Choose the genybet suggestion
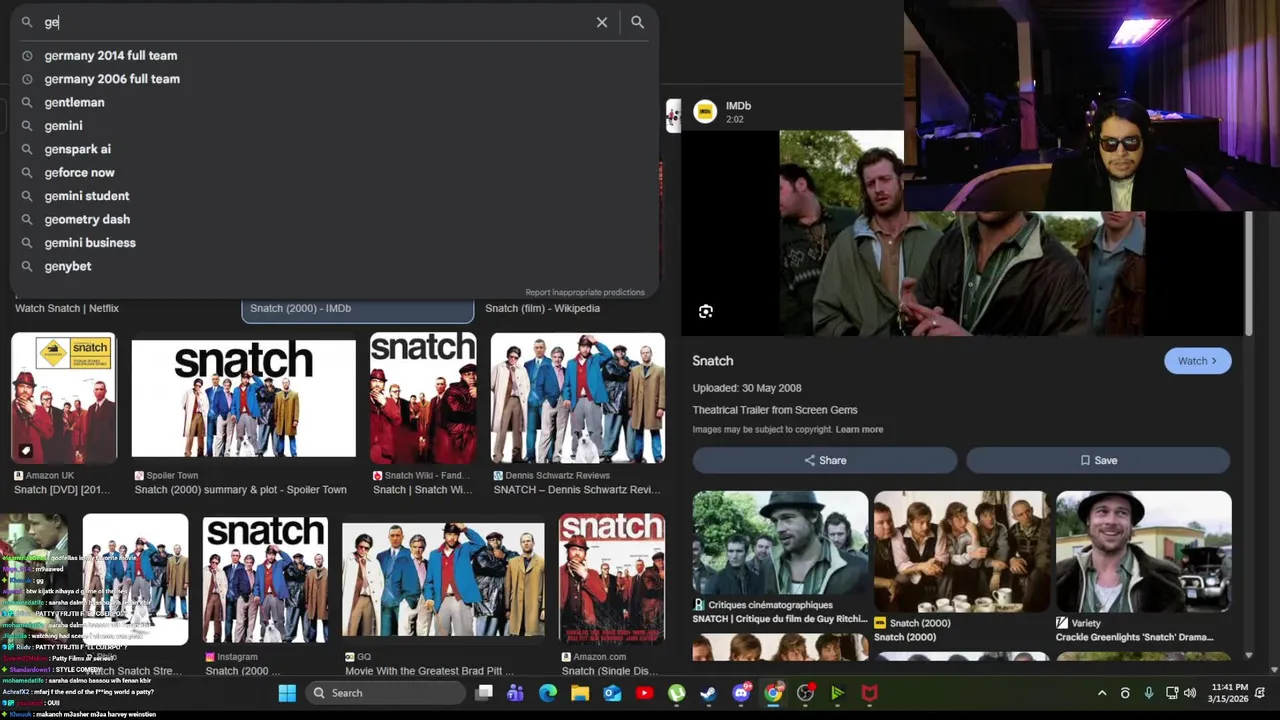 (68, 266)
